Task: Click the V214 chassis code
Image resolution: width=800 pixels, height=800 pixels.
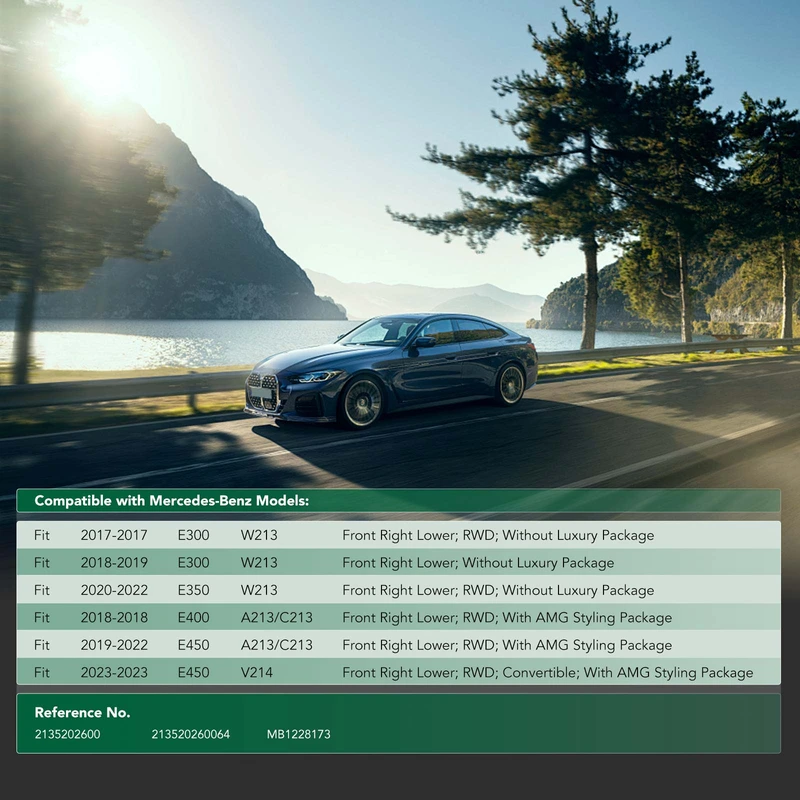Action: pos(258,673)
